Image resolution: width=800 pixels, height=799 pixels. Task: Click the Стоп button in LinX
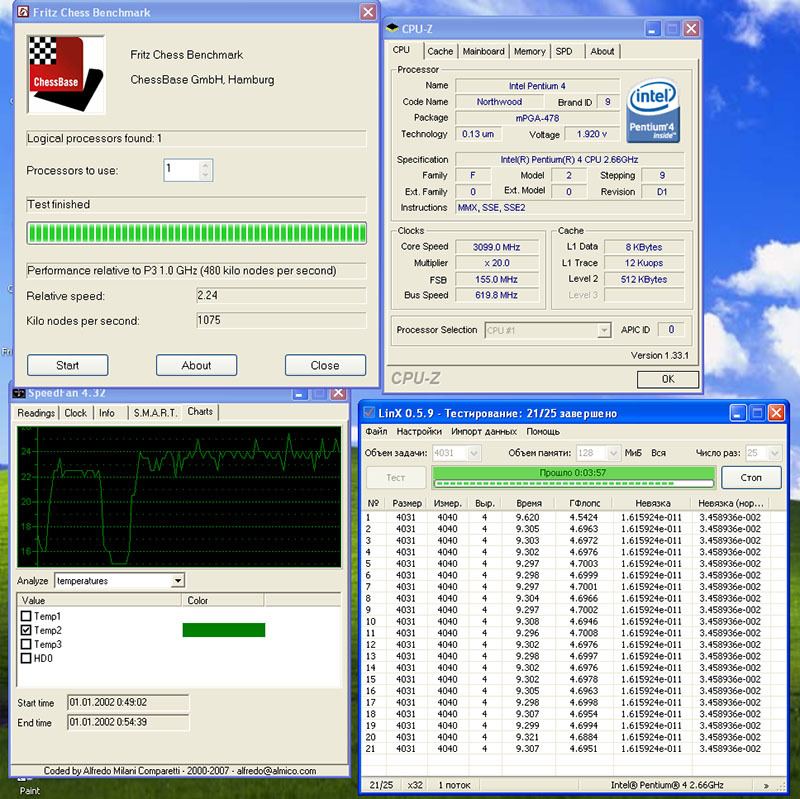[x=751, y=478]
